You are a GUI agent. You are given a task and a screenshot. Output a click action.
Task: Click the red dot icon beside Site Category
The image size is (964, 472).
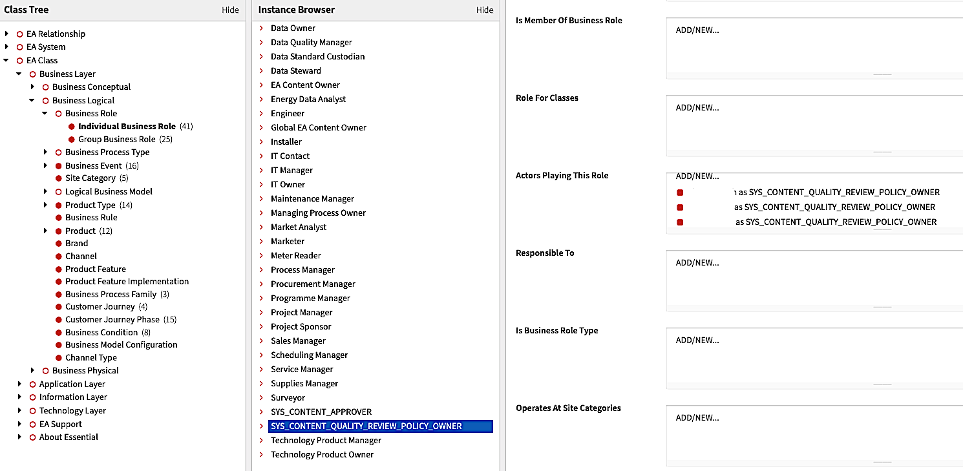[x=58, y=179]
